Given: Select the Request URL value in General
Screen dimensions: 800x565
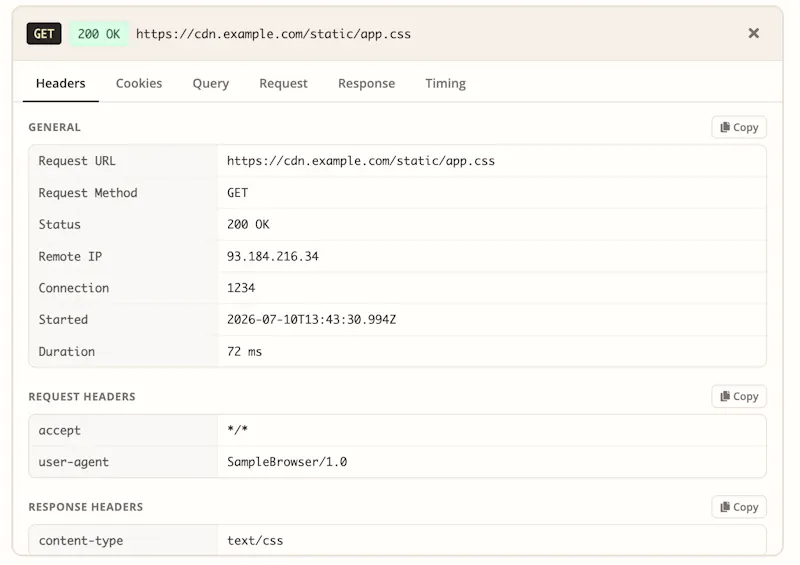Looking at the screenshot, I should pyautogui.click(x=361, y=161).
